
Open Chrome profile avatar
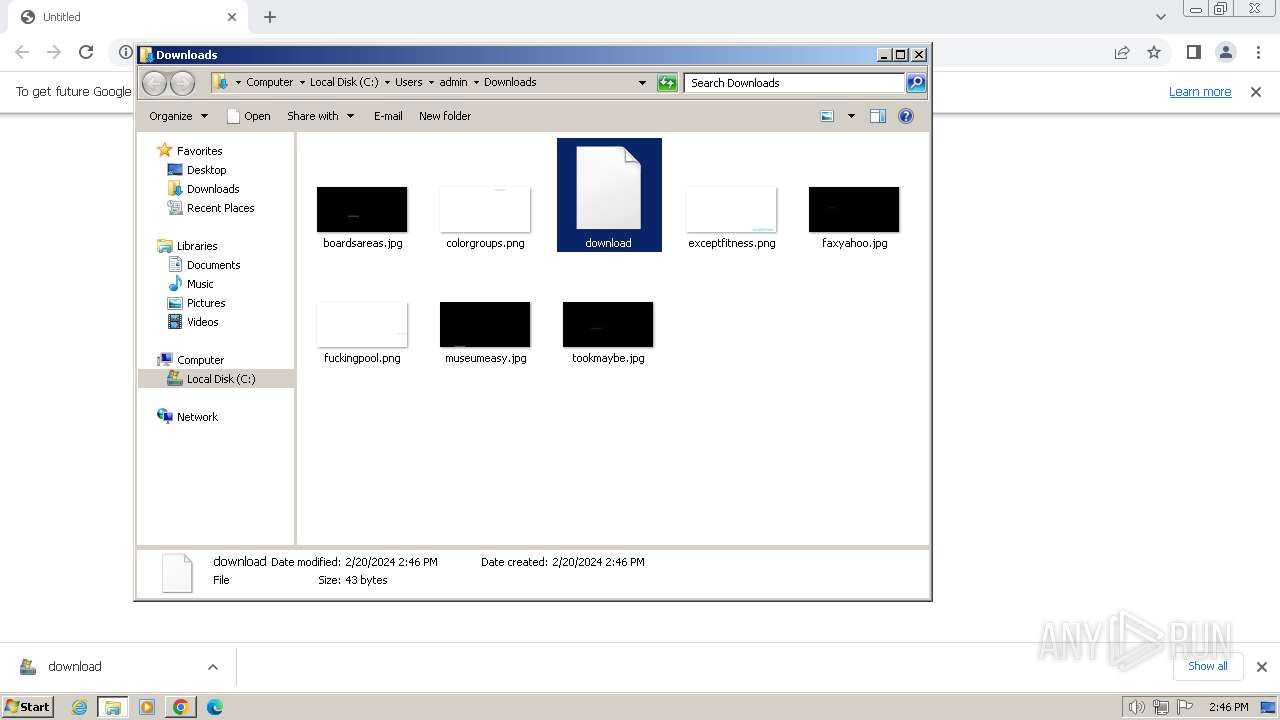(1226, 52)
